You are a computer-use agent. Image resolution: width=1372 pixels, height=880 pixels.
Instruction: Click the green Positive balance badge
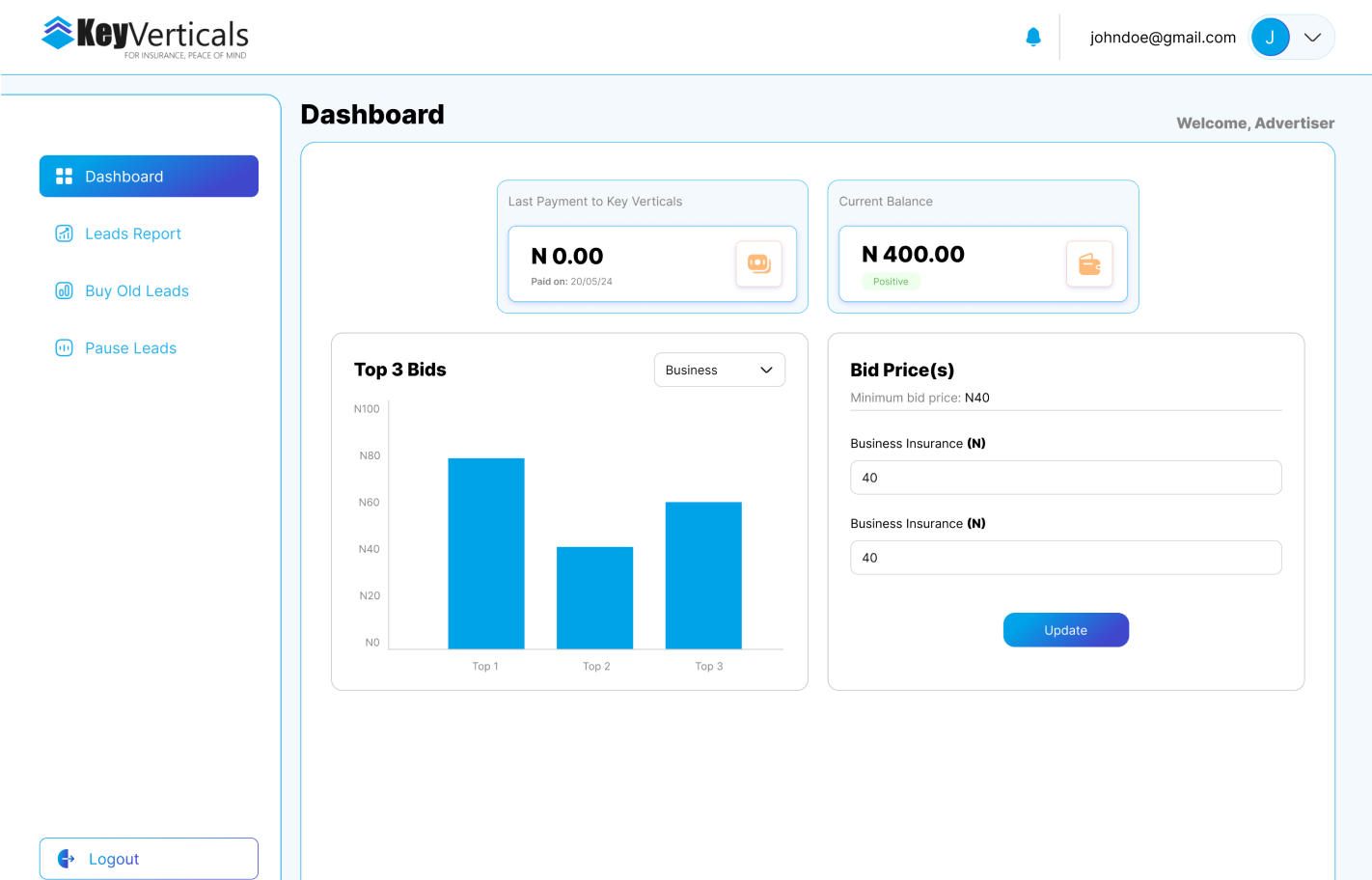(x=891, y=282)
